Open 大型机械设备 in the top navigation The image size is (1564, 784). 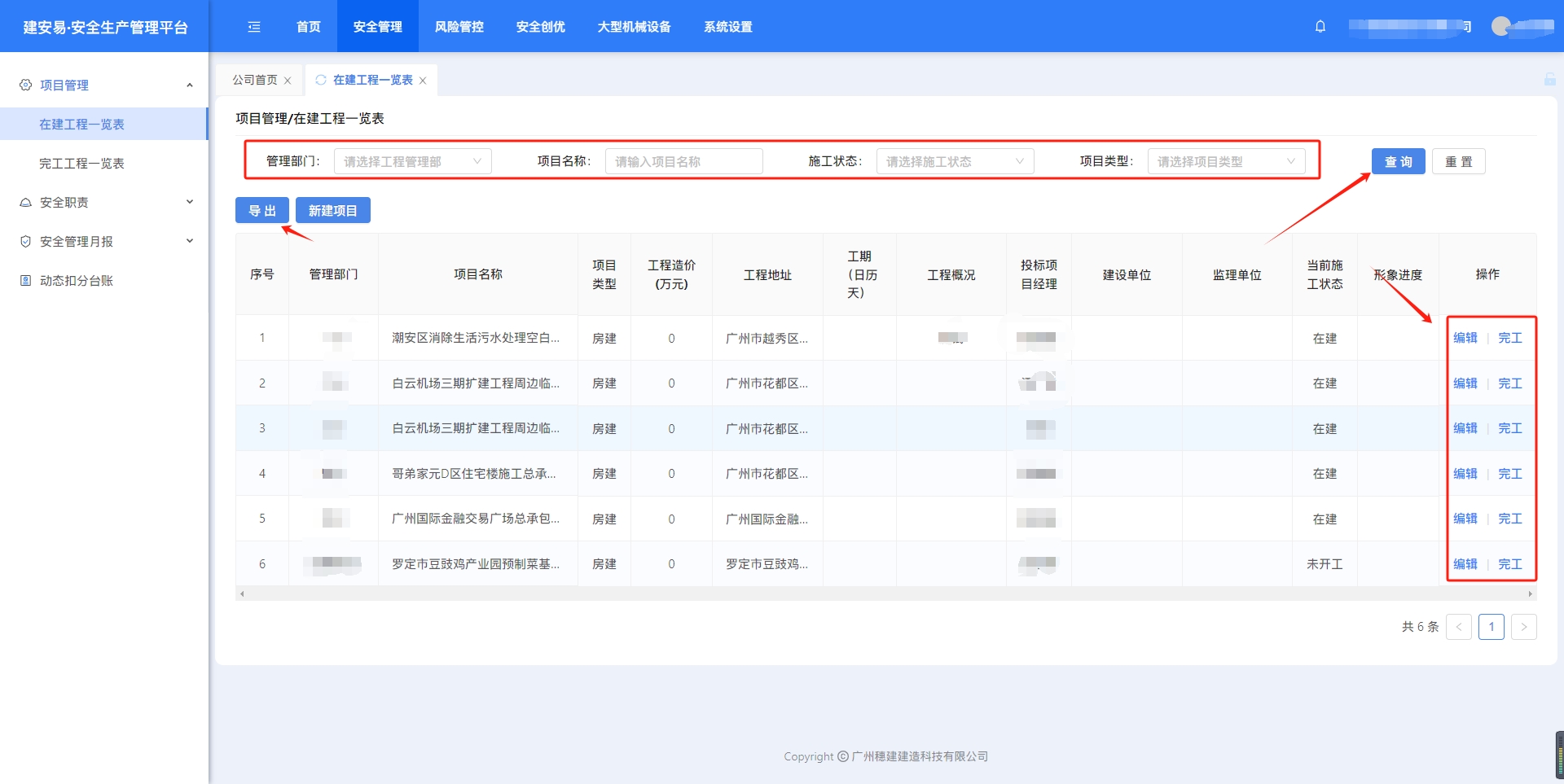(x=634, y=27)
